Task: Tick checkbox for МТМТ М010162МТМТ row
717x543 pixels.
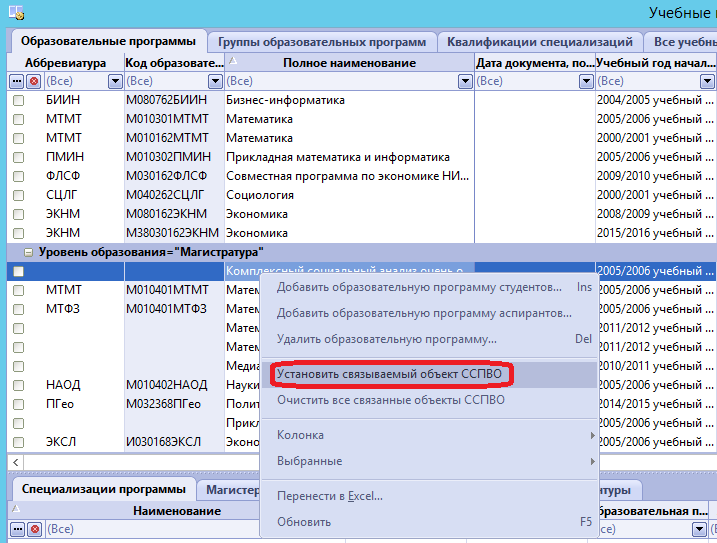Action: pos(18,138)
